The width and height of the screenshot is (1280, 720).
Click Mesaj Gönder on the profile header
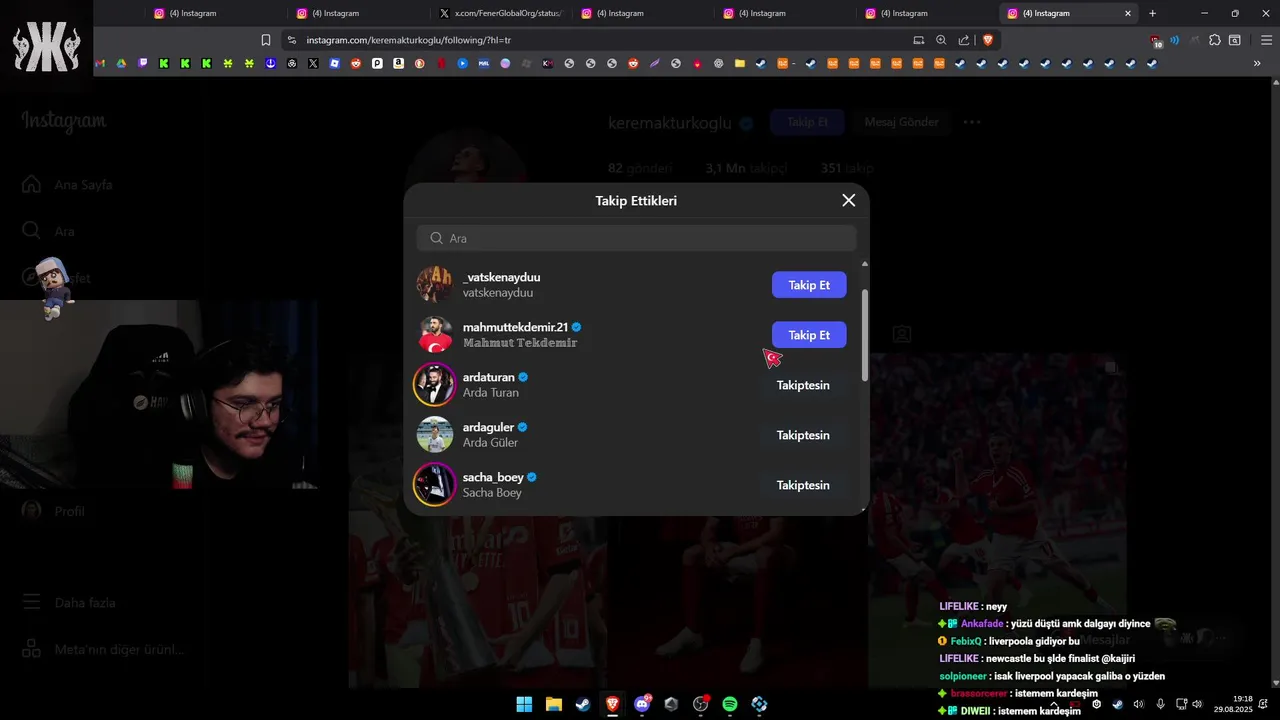[901, 122]
